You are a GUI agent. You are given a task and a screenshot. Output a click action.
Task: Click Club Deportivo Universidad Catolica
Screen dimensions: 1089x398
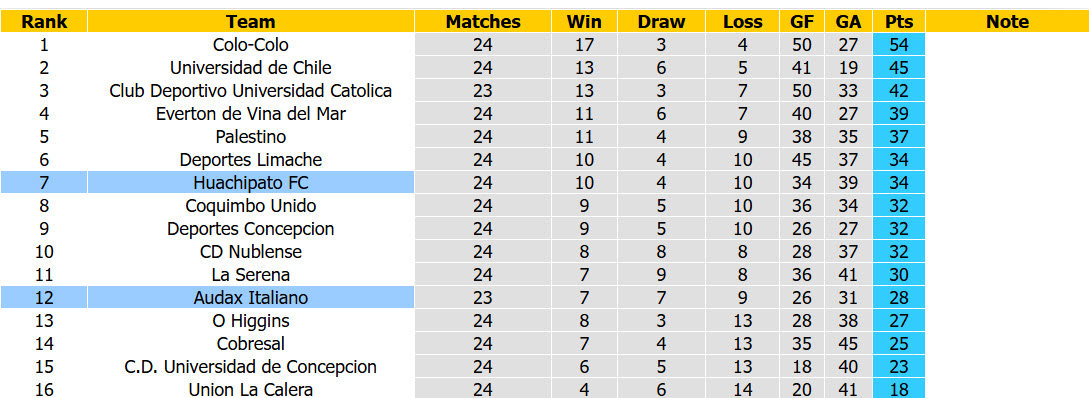251,90
